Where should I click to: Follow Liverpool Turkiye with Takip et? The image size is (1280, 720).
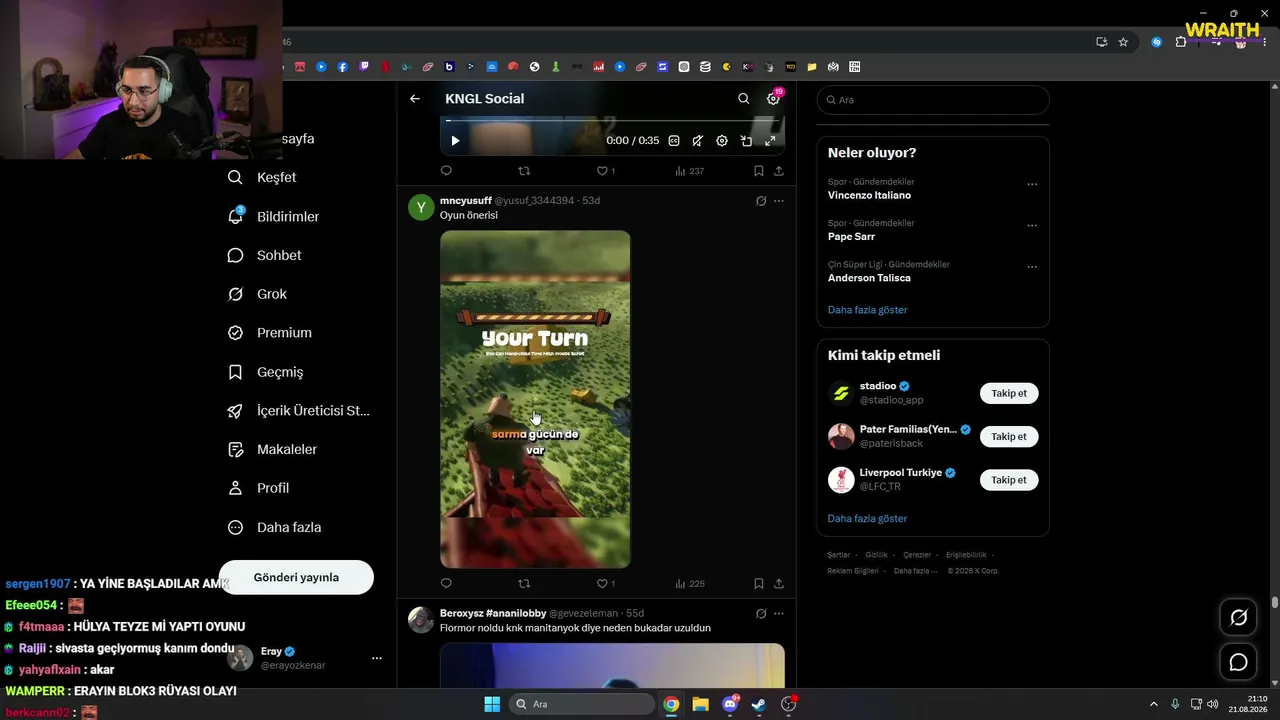[1009, 480]
